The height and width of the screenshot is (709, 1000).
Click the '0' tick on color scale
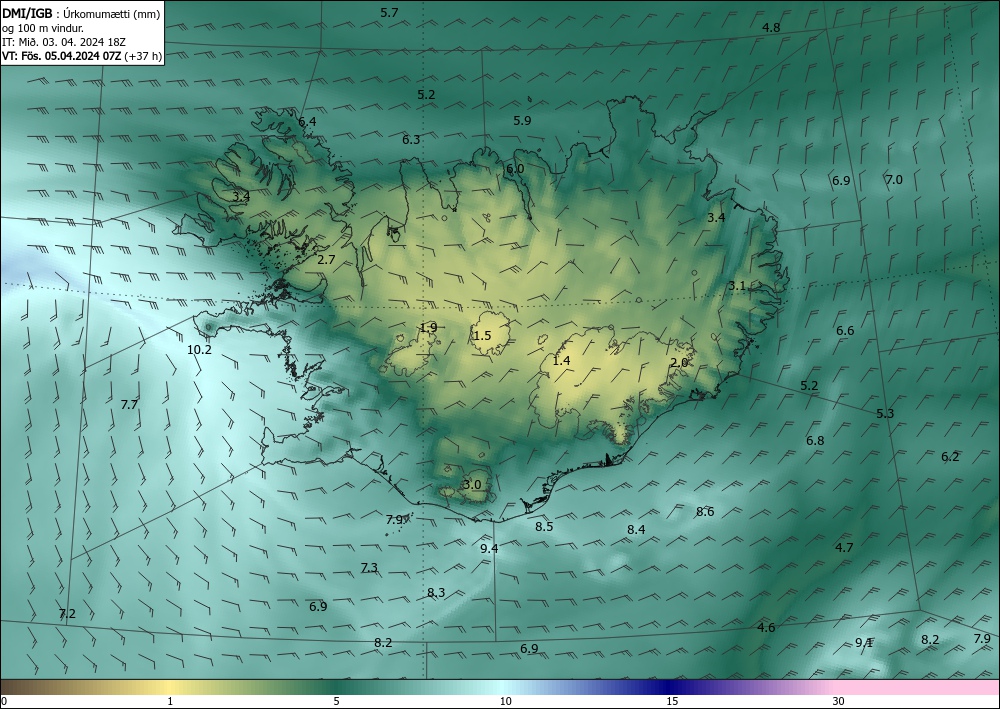[4, 701]
